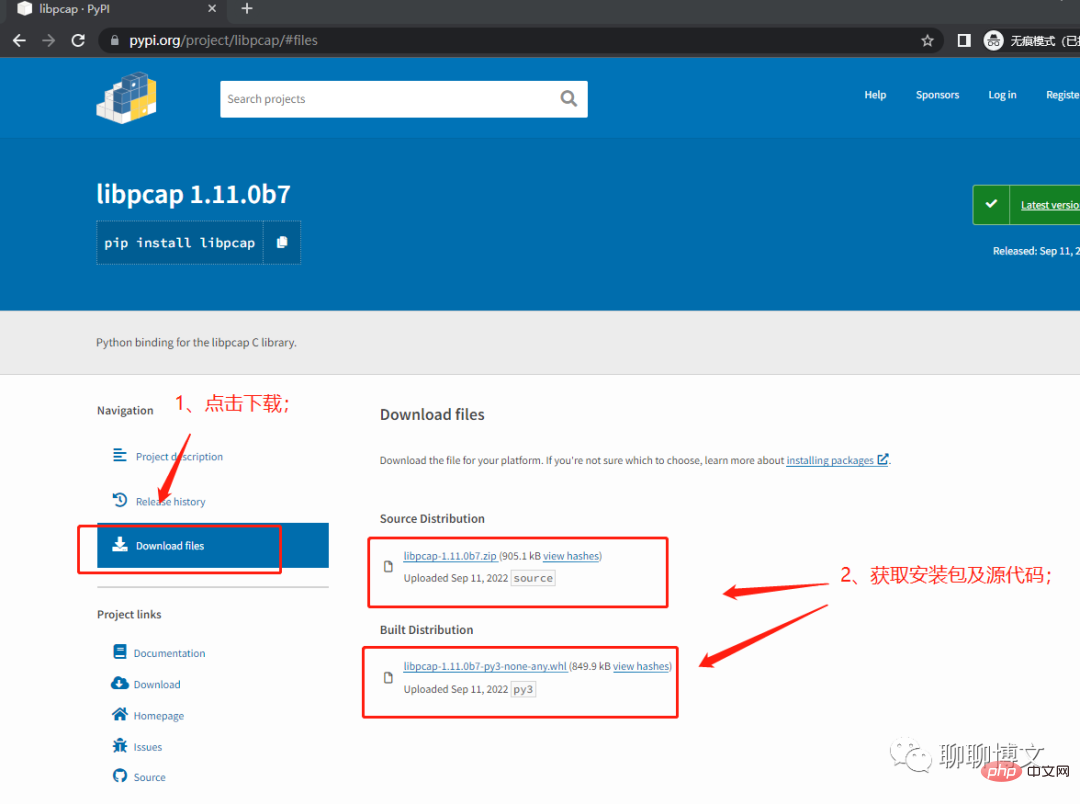Open Source project link
The image size is (1080, 804).
[x=149, y=777]
